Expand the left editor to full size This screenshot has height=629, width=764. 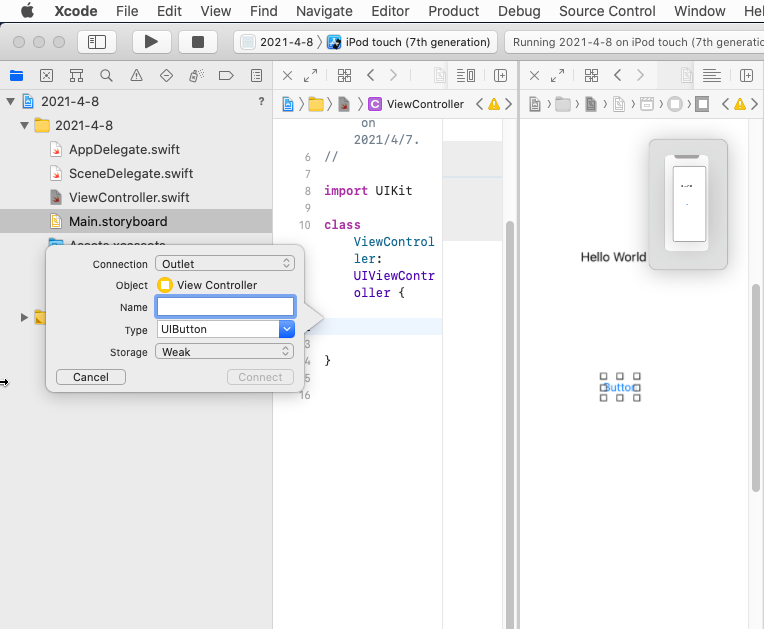point(310,76)
